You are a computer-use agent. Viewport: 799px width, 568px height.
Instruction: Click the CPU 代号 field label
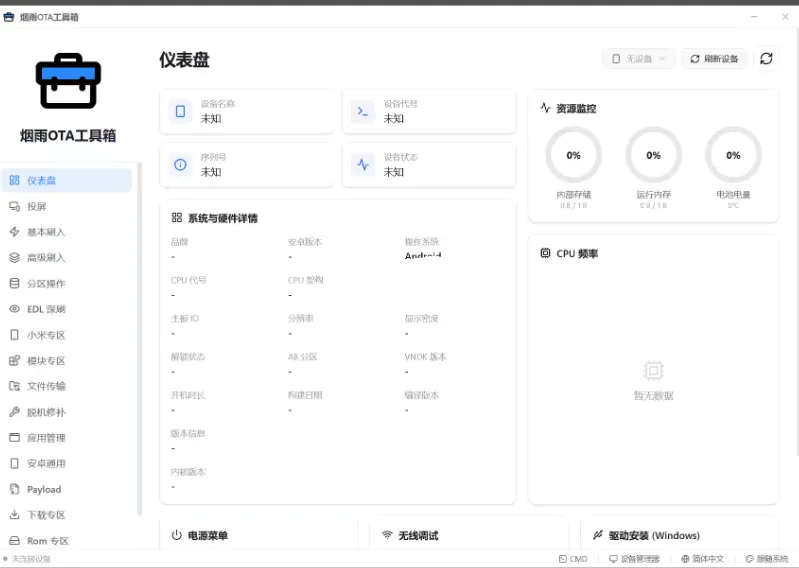click(x=189, y=280)
